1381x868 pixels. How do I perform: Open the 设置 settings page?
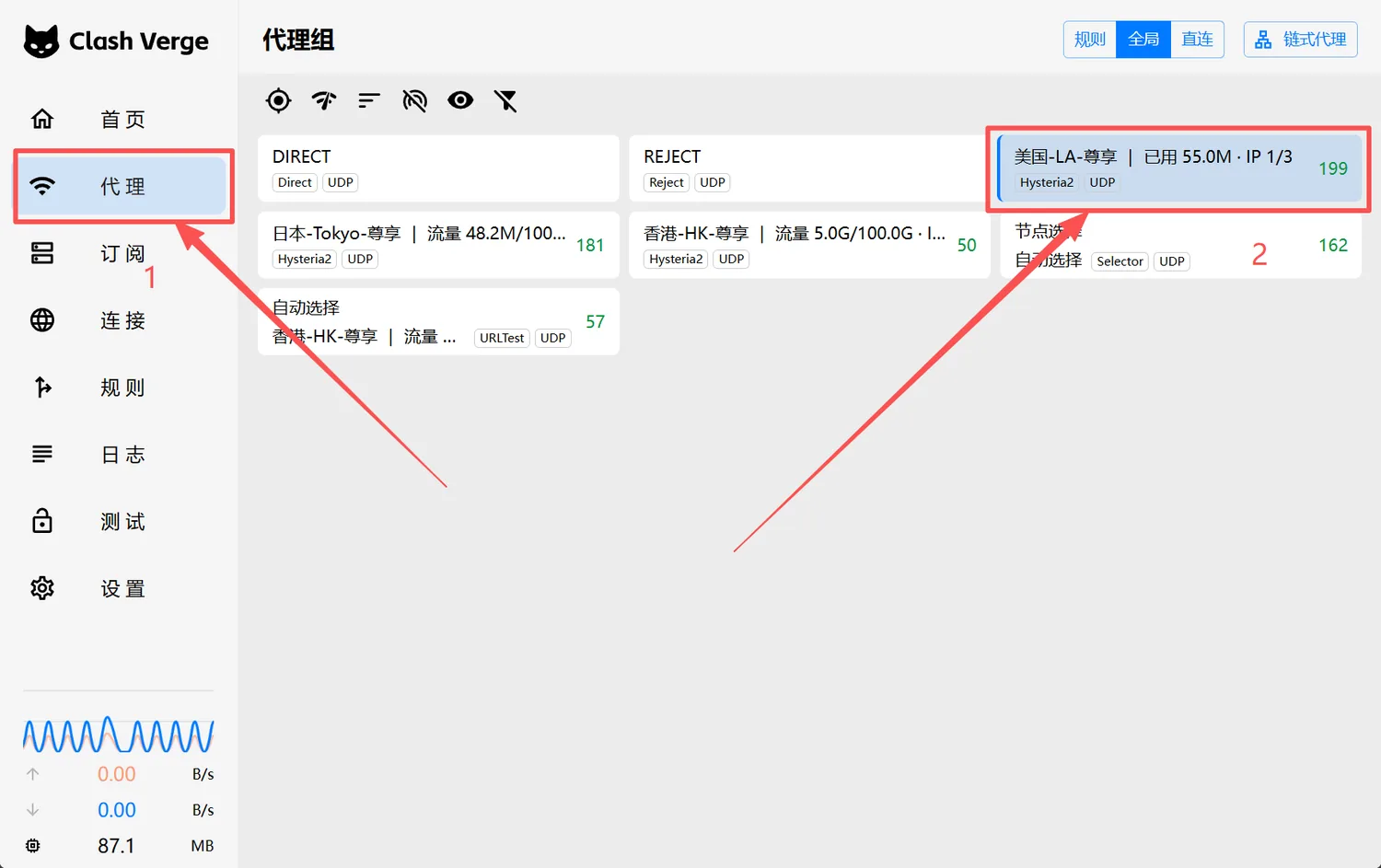(122, 588)
